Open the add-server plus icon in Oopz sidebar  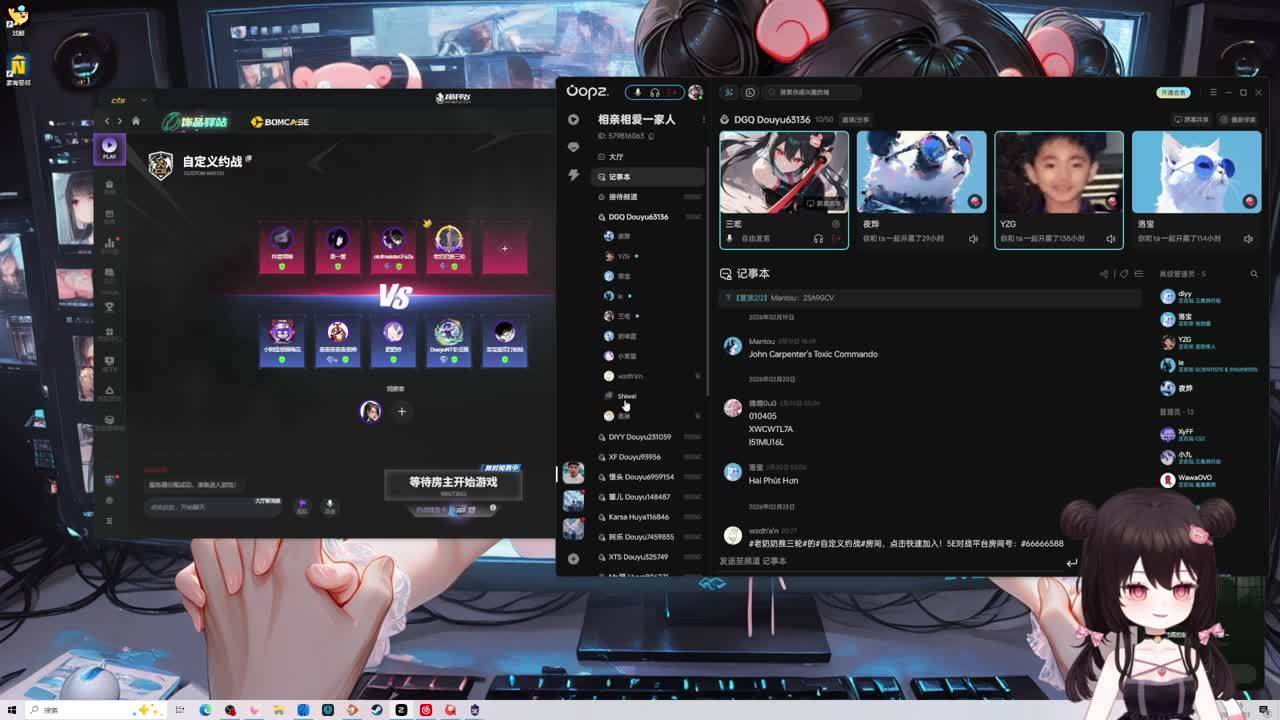click(x=573, y=558)
